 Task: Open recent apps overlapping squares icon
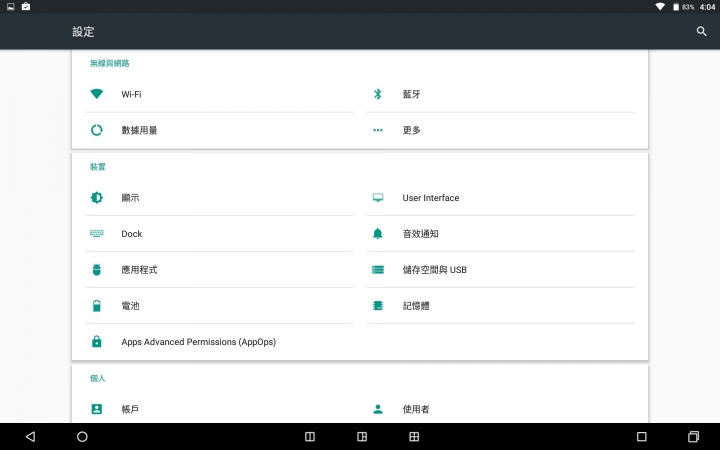point(693,436)
